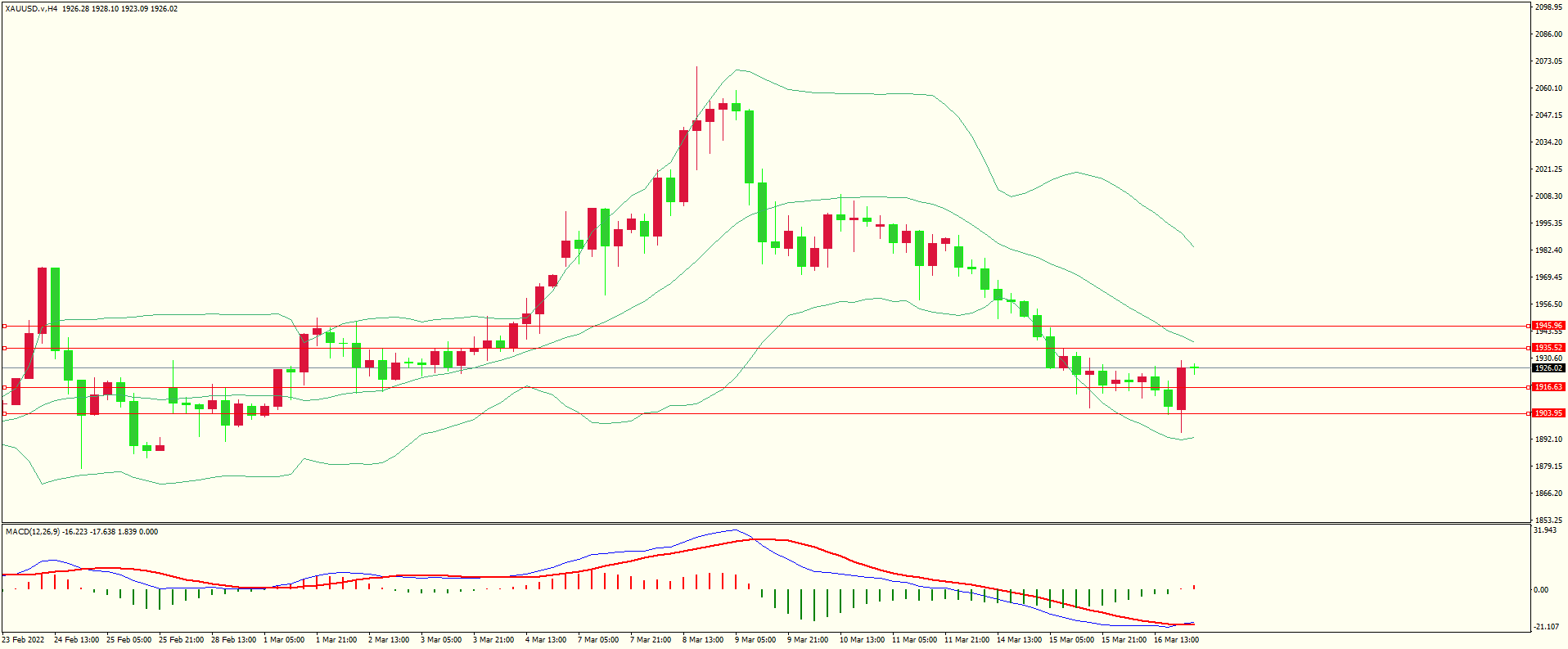Click the 10 Mar 13:00 time label
Image resolution: width=1568 pixels, height=649 pixels.
point(862,640)
